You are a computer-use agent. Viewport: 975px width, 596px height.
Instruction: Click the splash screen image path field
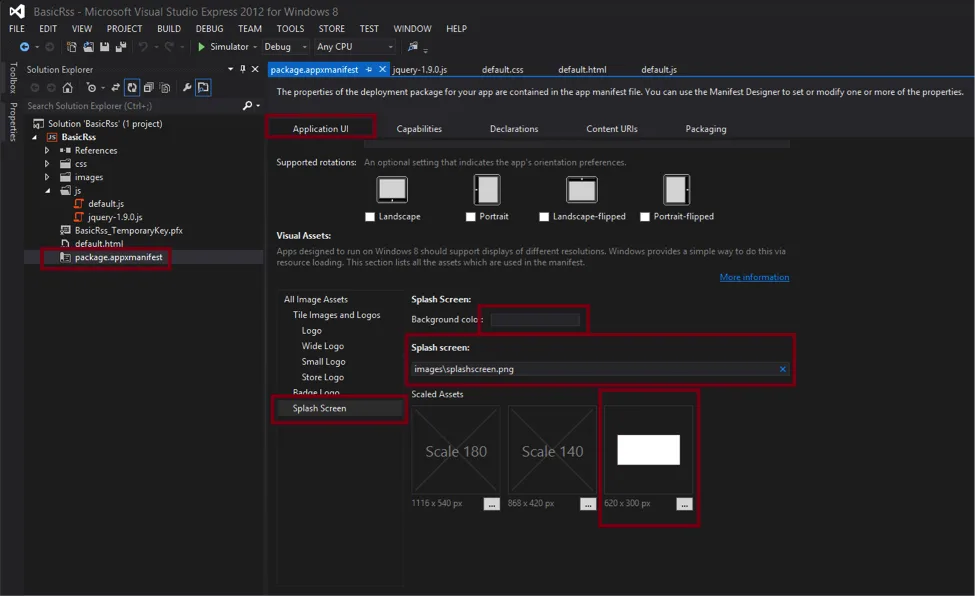(600, 369)
